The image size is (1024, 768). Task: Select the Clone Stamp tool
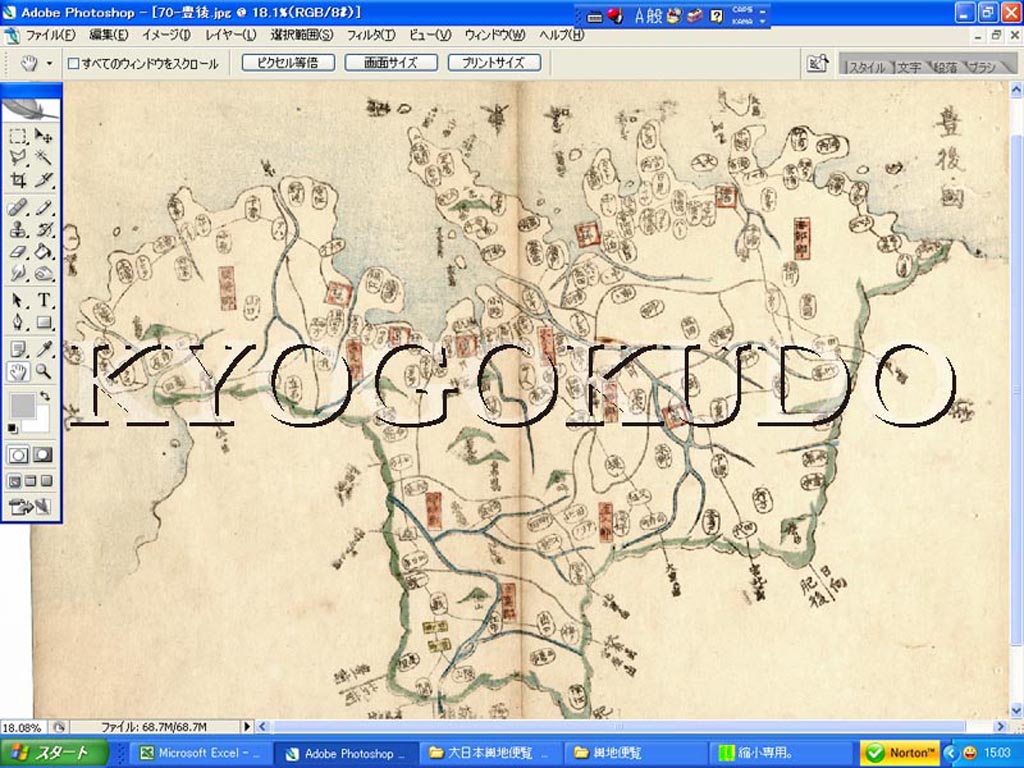coord(18,230)
